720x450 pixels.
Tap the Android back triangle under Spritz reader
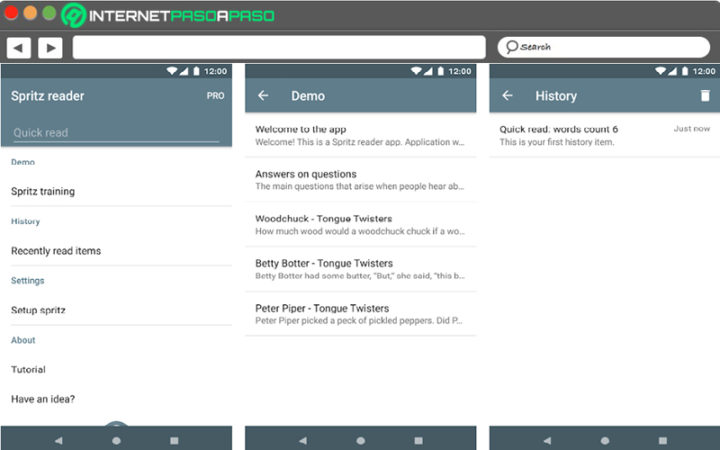click(58, 440)
